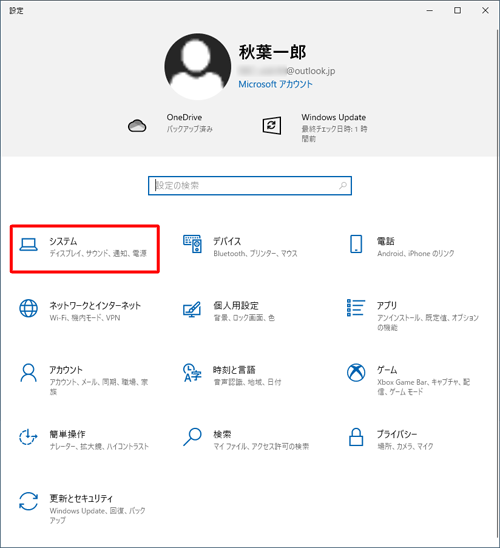Maximize the 設定 window
Screen dimensions: 500x548
pos(457,10)
